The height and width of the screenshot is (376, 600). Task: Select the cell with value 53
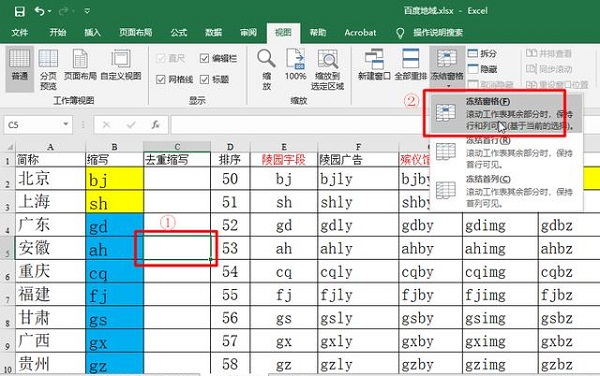(230, 248)
